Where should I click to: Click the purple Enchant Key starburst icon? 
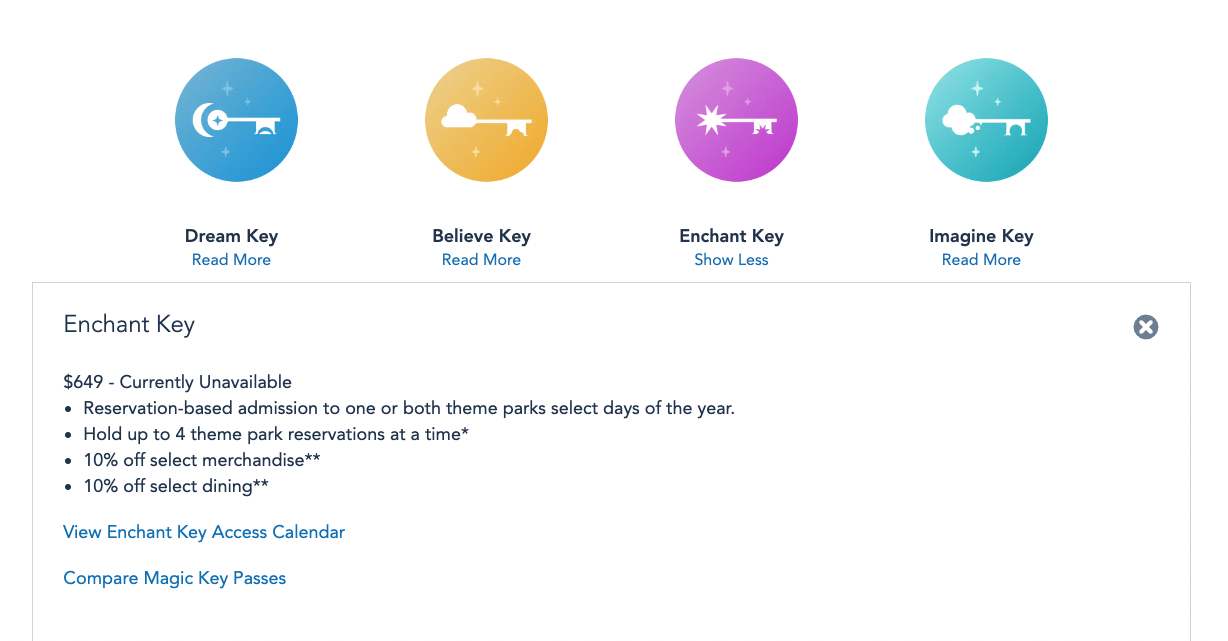[736, 121]
